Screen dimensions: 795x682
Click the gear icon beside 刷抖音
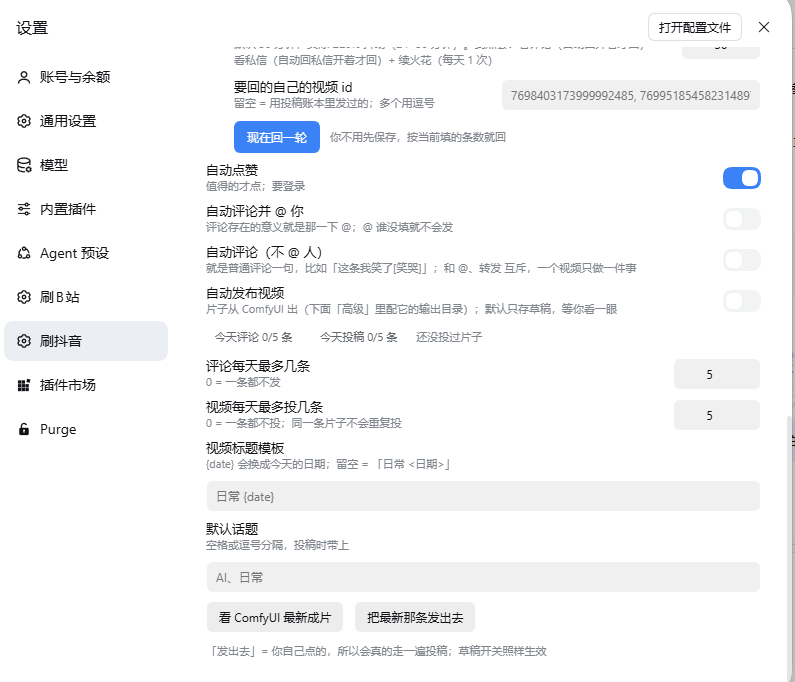tap(24, 341)
